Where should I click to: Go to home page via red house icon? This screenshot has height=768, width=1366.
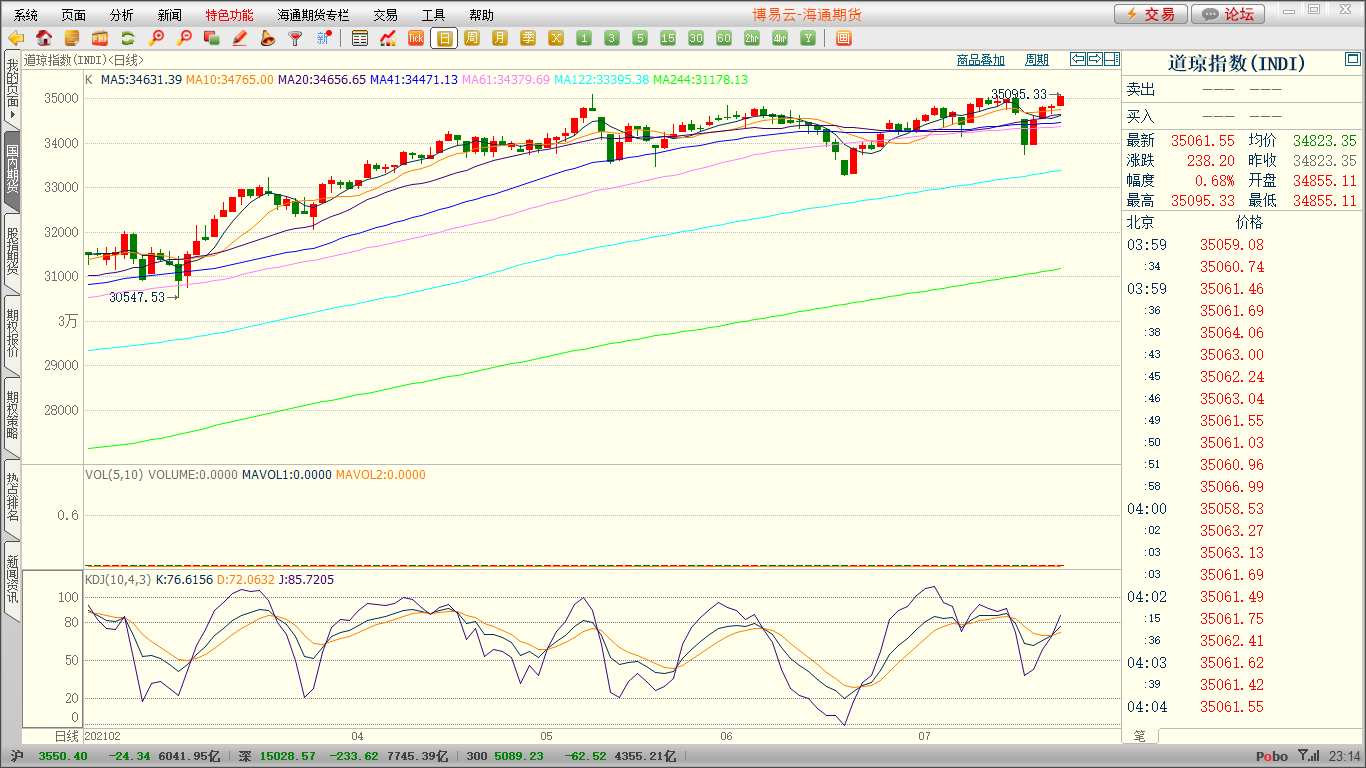tap(44, 39)
